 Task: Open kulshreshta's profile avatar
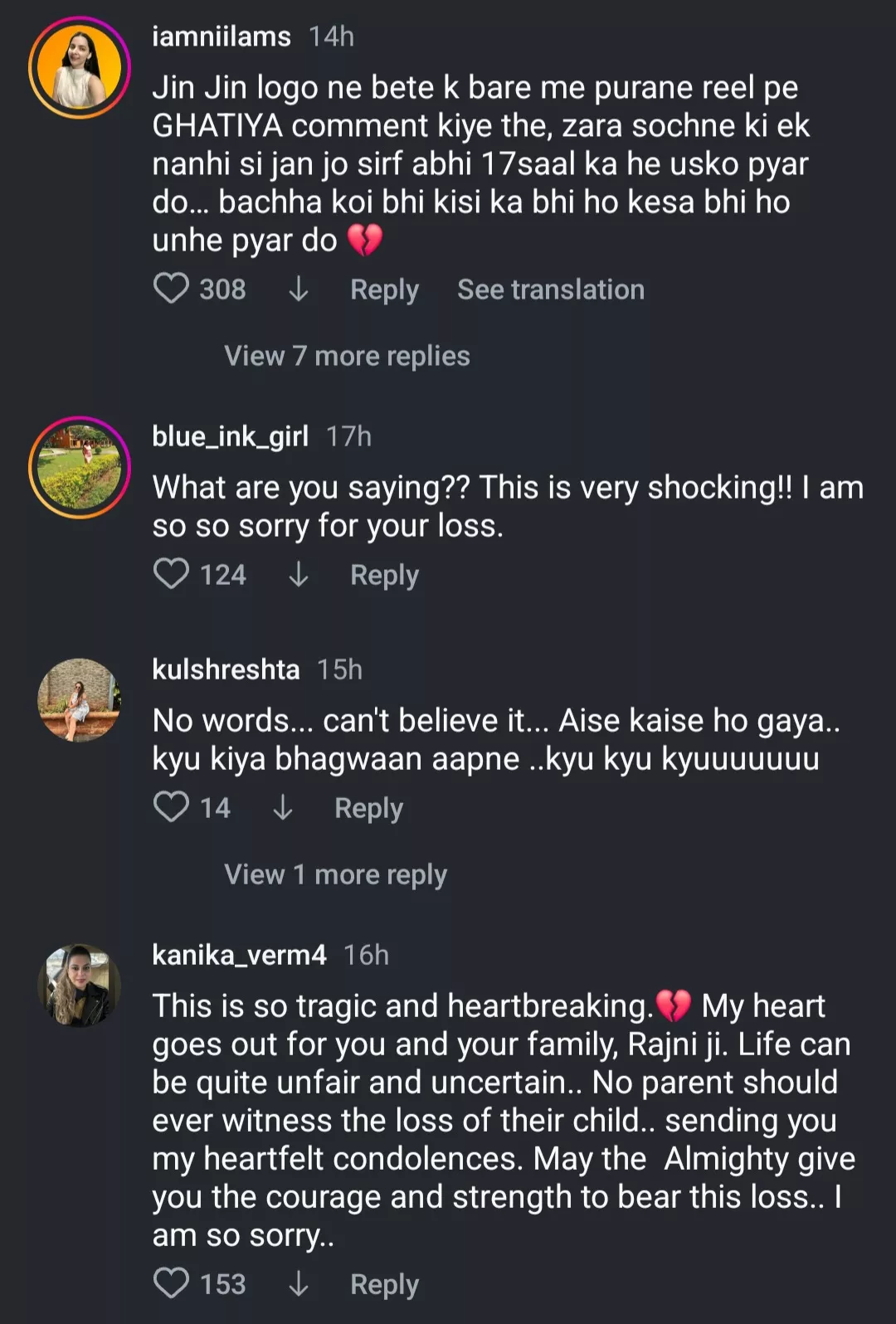click(80, 700)
